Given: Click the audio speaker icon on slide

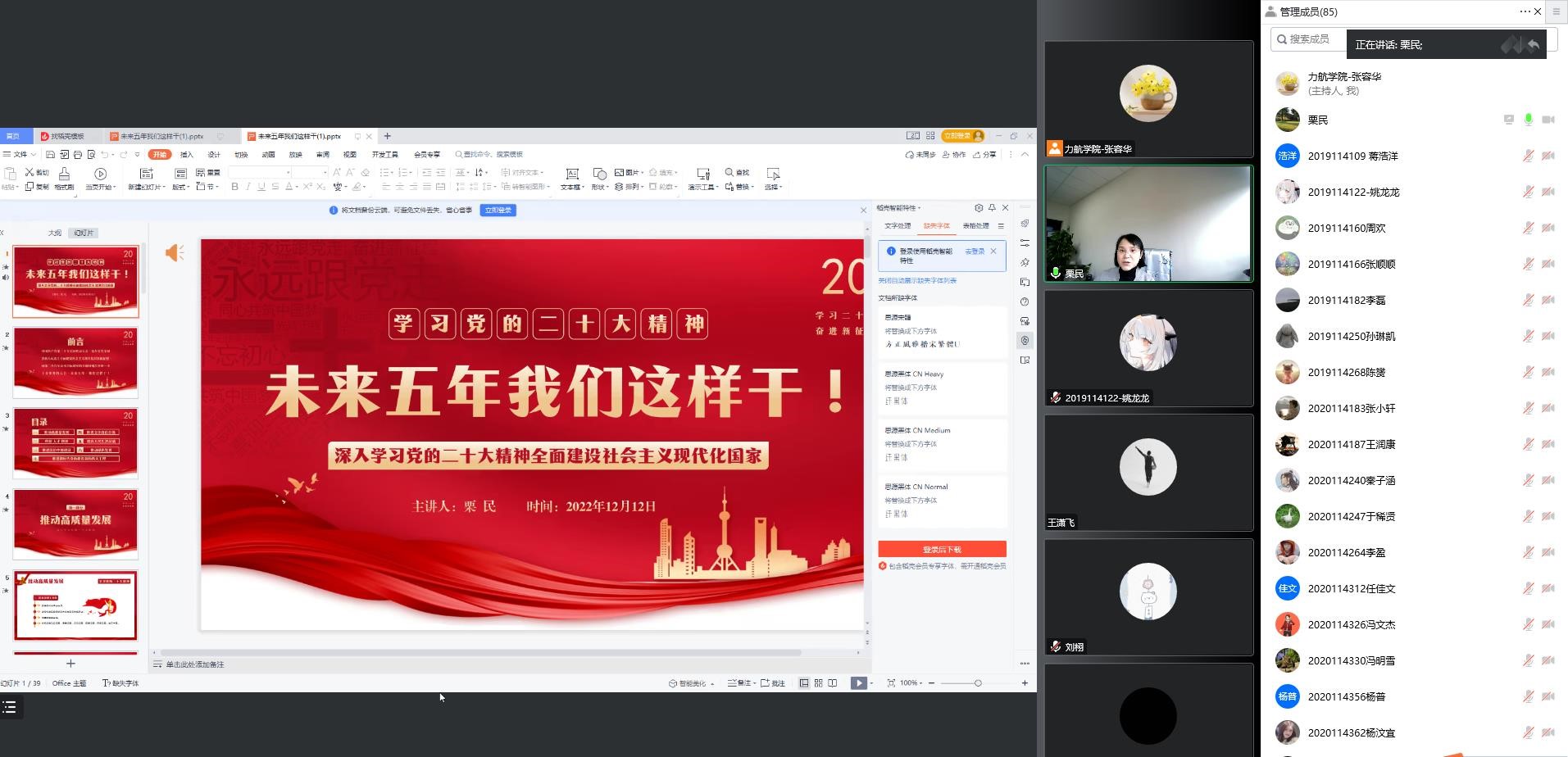Looking at the screenshot, I should pyautogui.click(x=175, y=253).
